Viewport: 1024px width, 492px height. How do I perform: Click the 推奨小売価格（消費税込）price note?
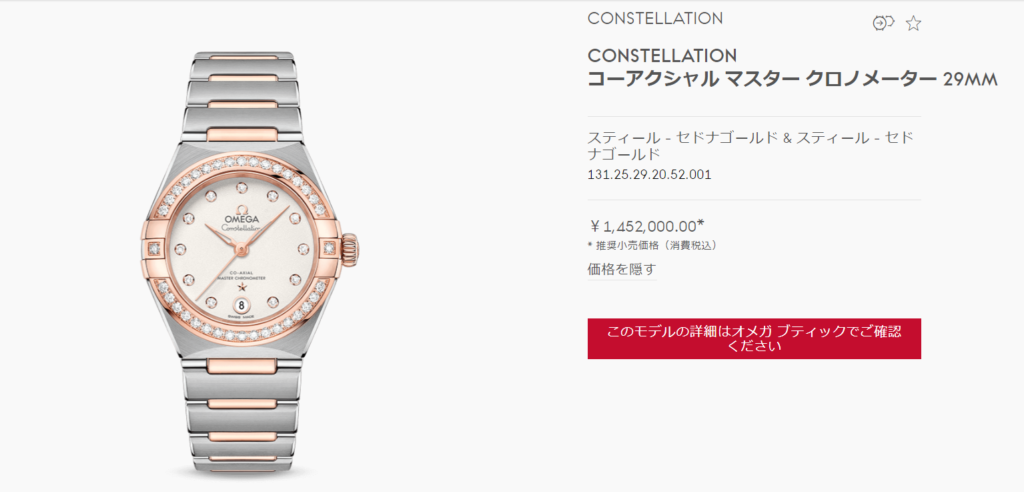(652, 246)
